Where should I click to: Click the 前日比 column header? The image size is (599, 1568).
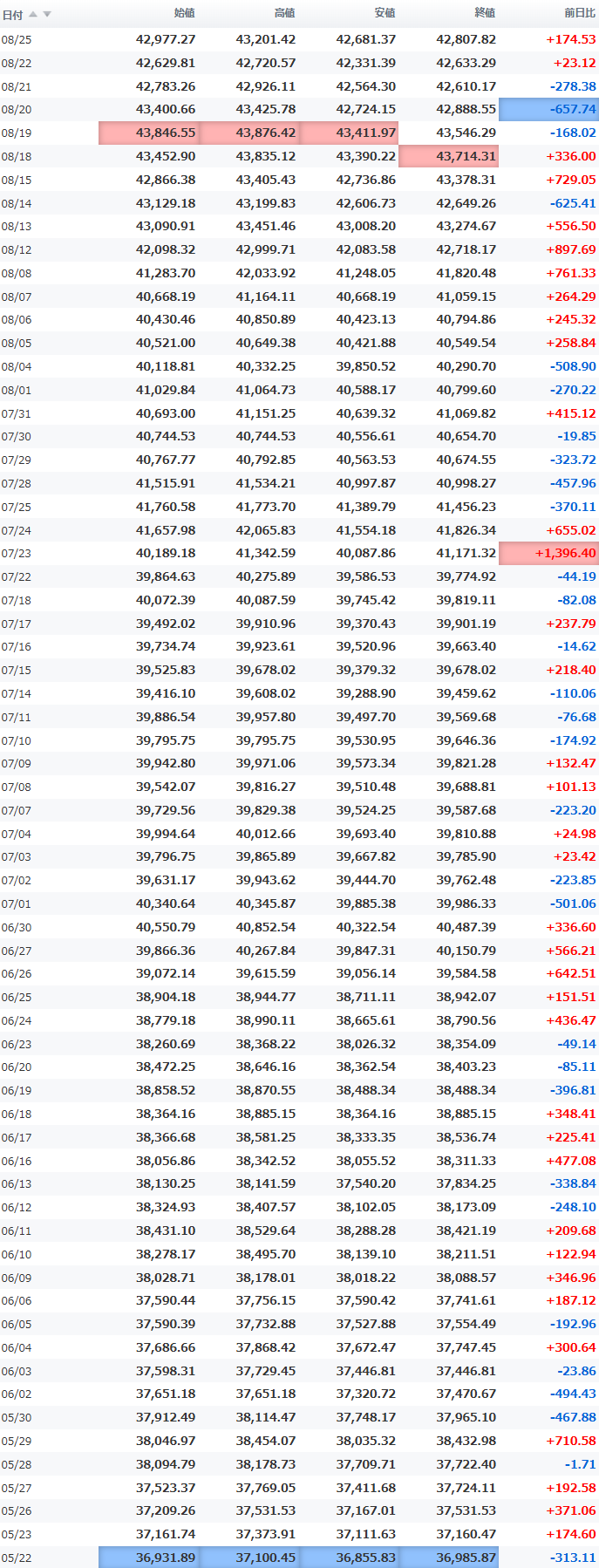(580, 13)
